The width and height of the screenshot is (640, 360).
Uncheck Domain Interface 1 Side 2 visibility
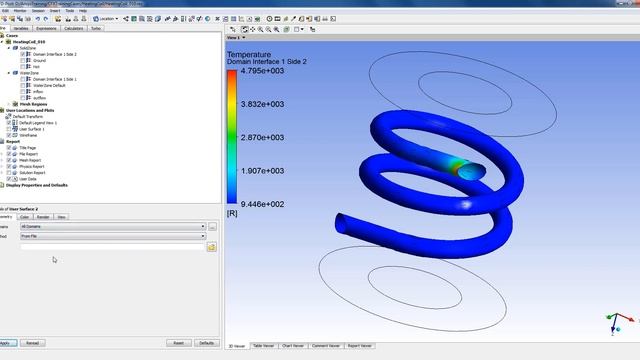[23, 54]
